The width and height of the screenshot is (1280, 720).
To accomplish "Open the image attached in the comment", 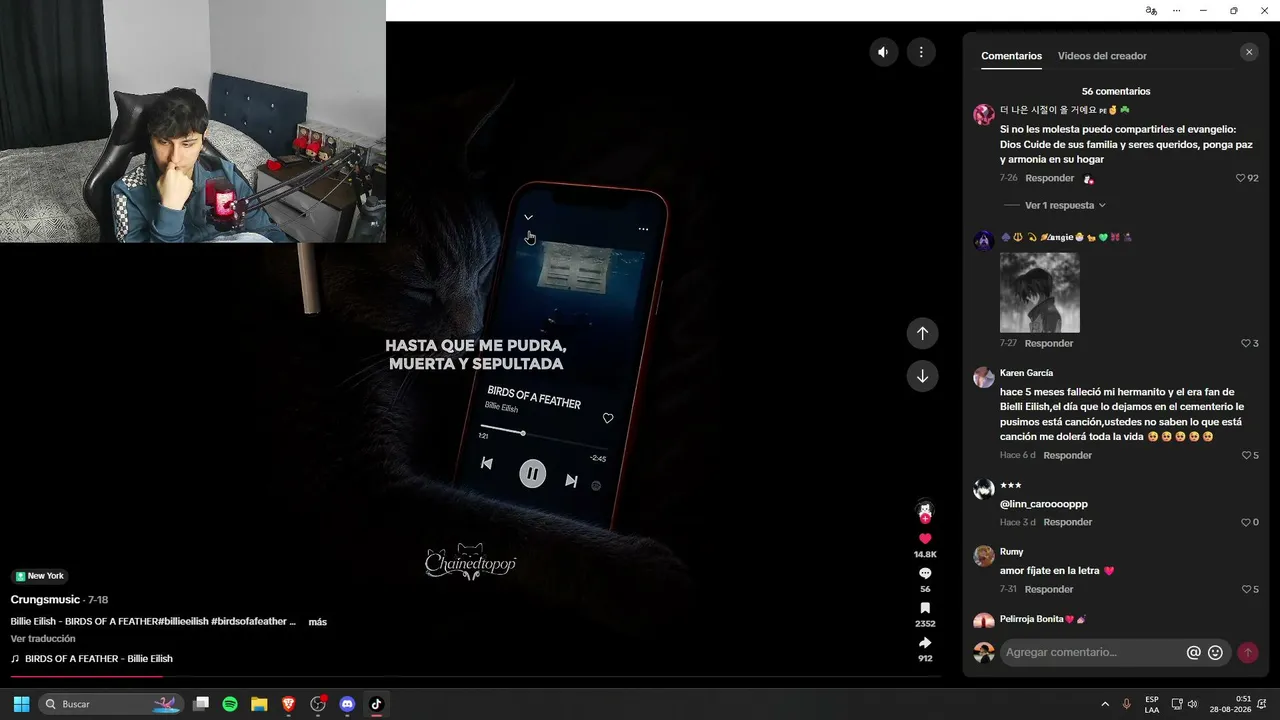I will click(1040, 292).
